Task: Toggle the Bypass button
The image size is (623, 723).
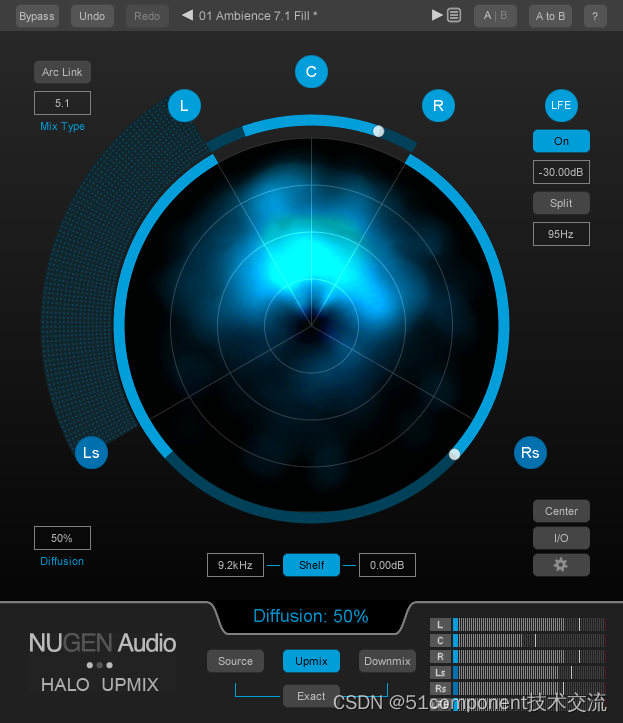Action: 37,16
